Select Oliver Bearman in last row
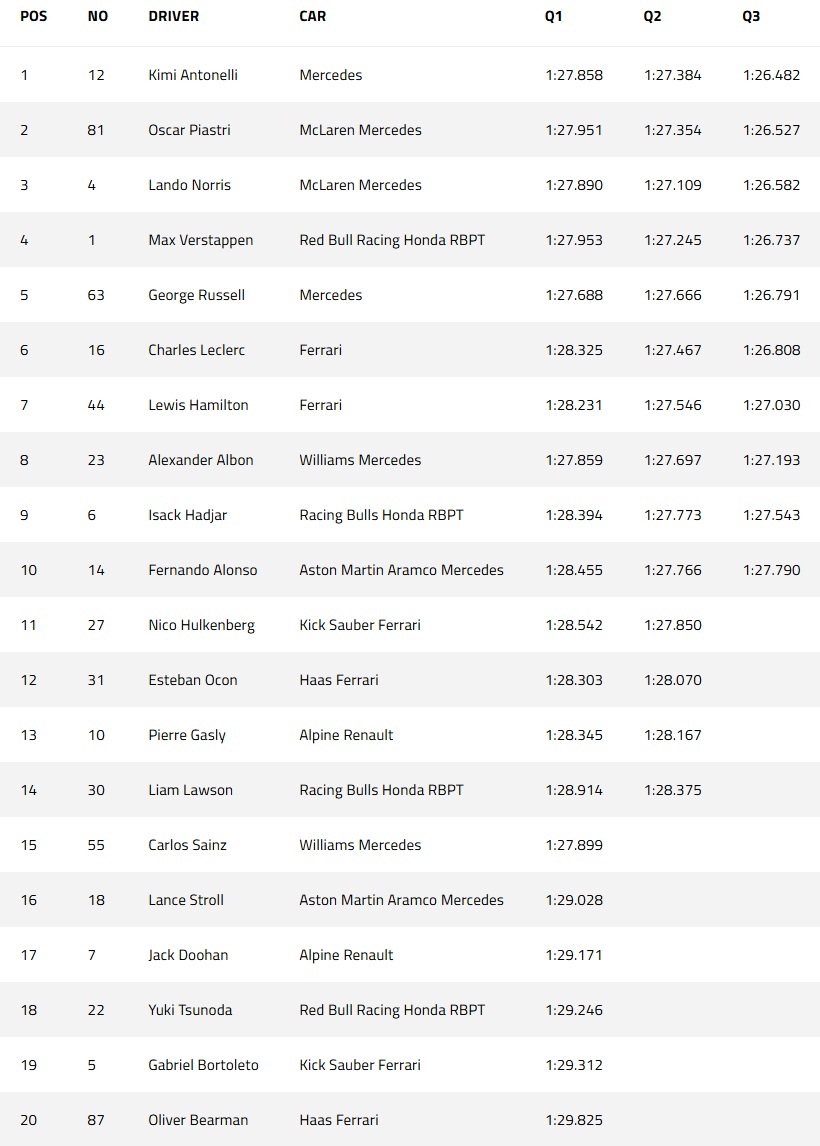This screenshot has height=1146, width=820. (198, 1120)
